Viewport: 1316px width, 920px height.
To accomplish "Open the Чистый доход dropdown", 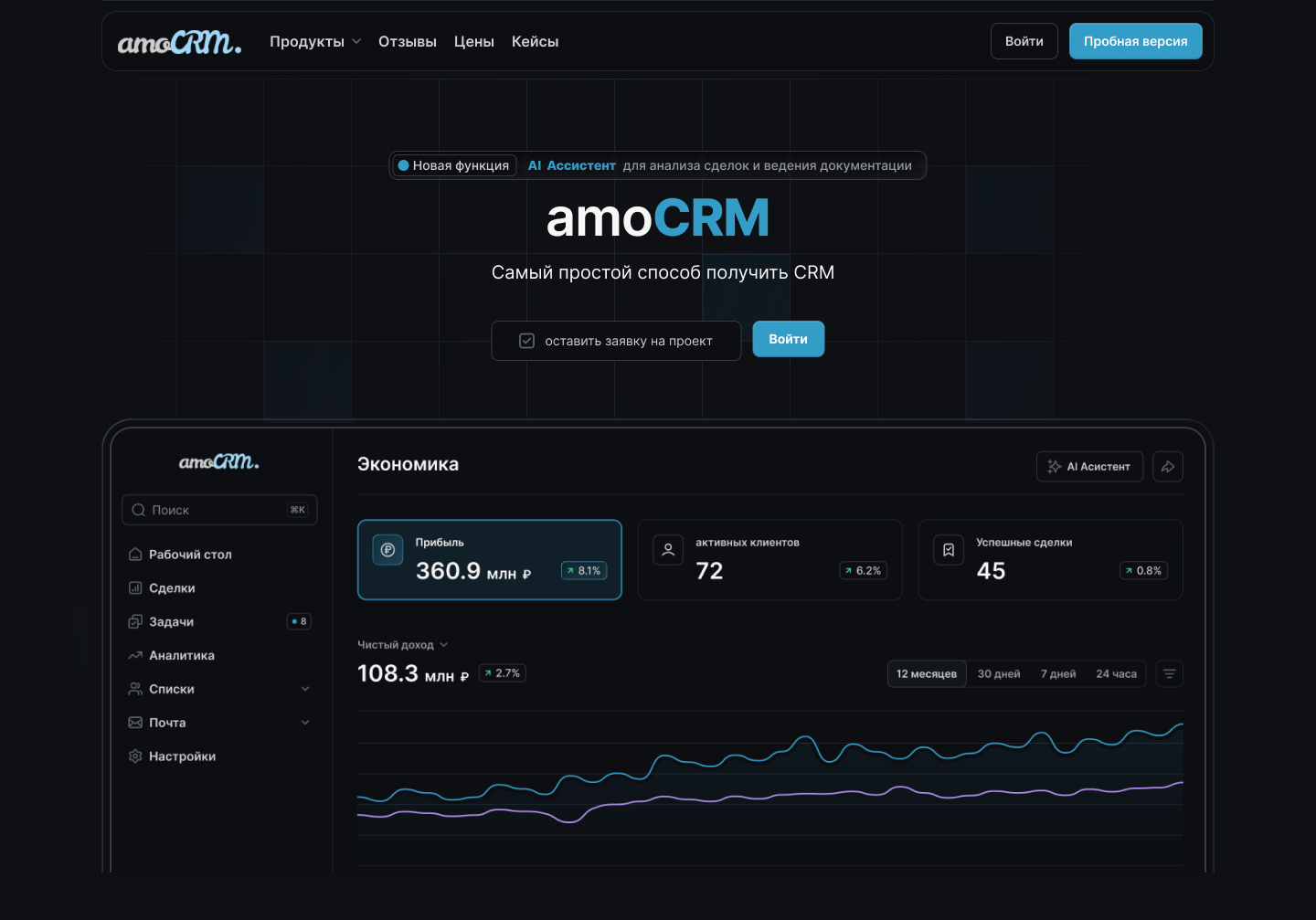I will [x=403, y=645].
